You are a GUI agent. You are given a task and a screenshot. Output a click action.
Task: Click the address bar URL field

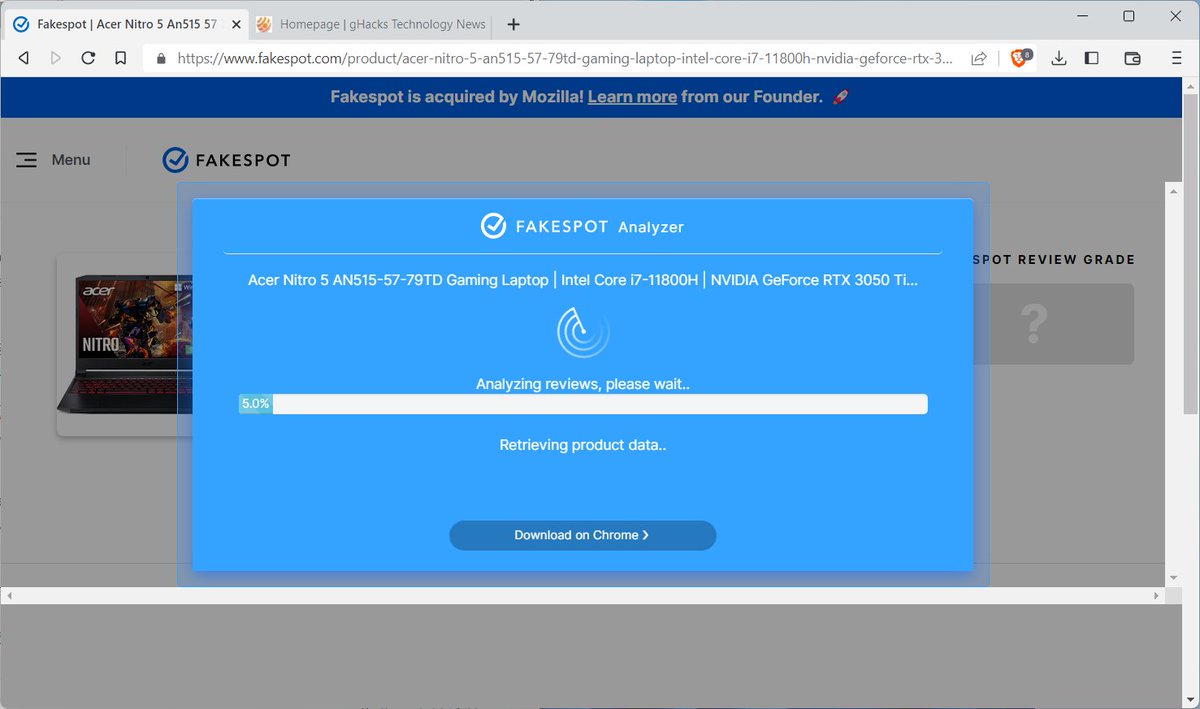pyautogui.click(x=500, y=58)
